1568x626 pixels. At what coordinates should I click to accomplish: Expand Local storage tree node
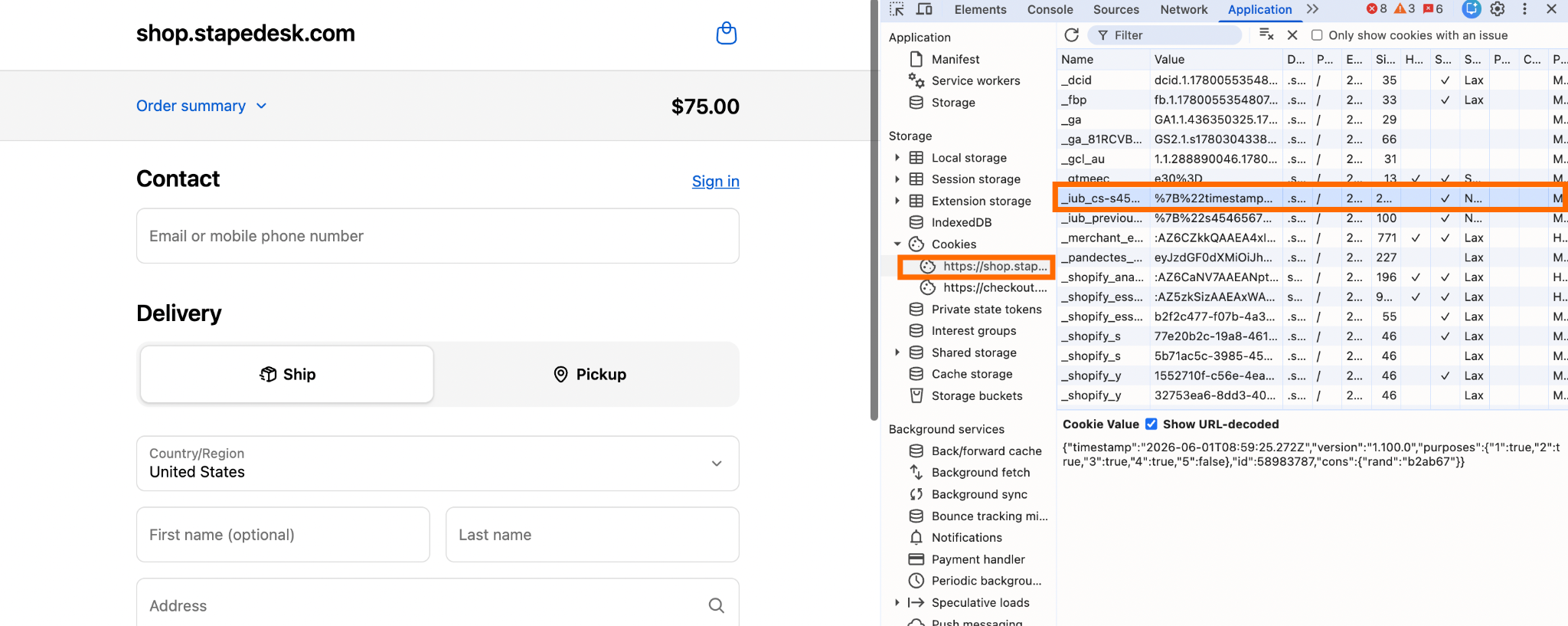point(897,158)
